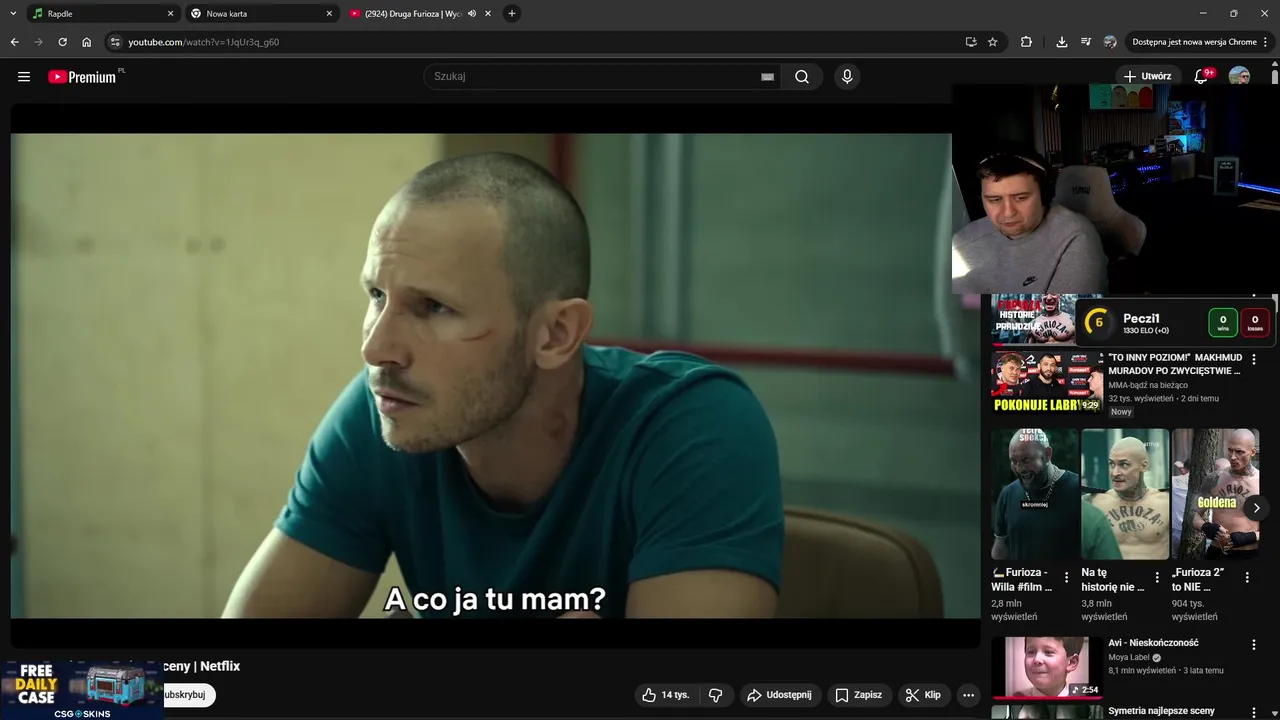
Task: Click the 0 losses counter on overlay
Action: point(1255,322)
